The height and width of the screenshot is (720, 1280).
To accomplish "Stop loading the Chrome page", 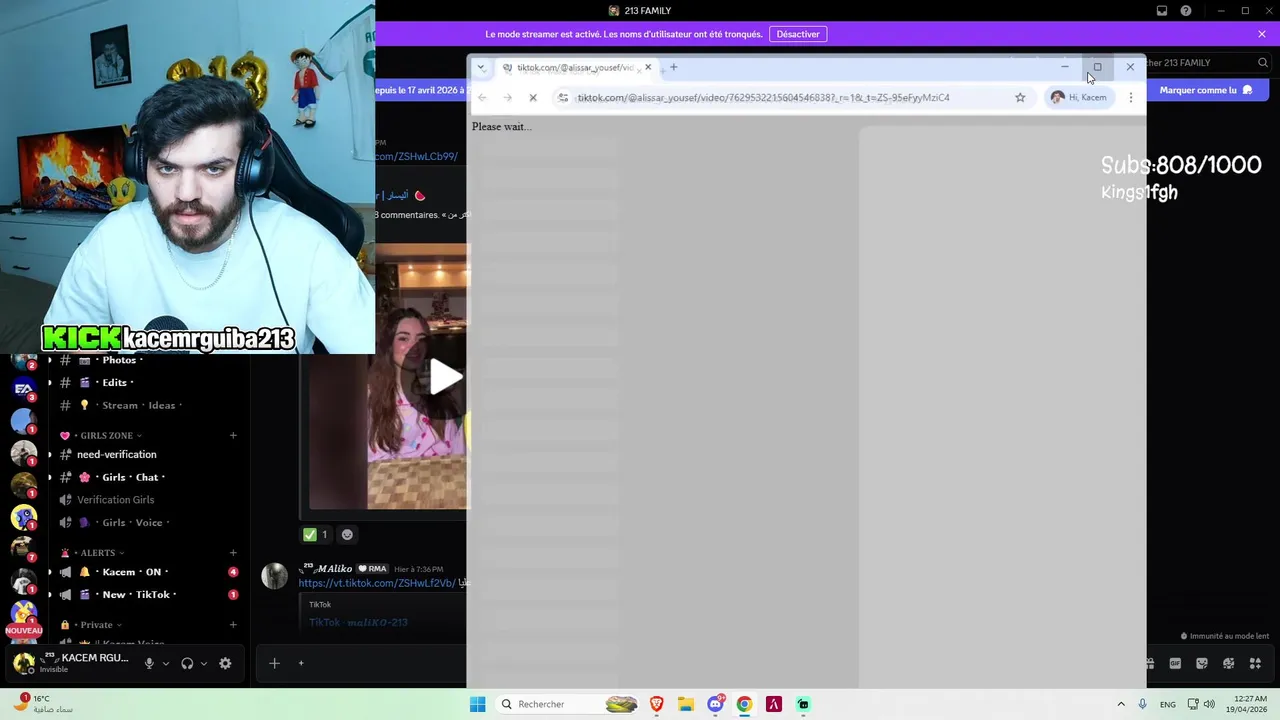I will 533,97.
